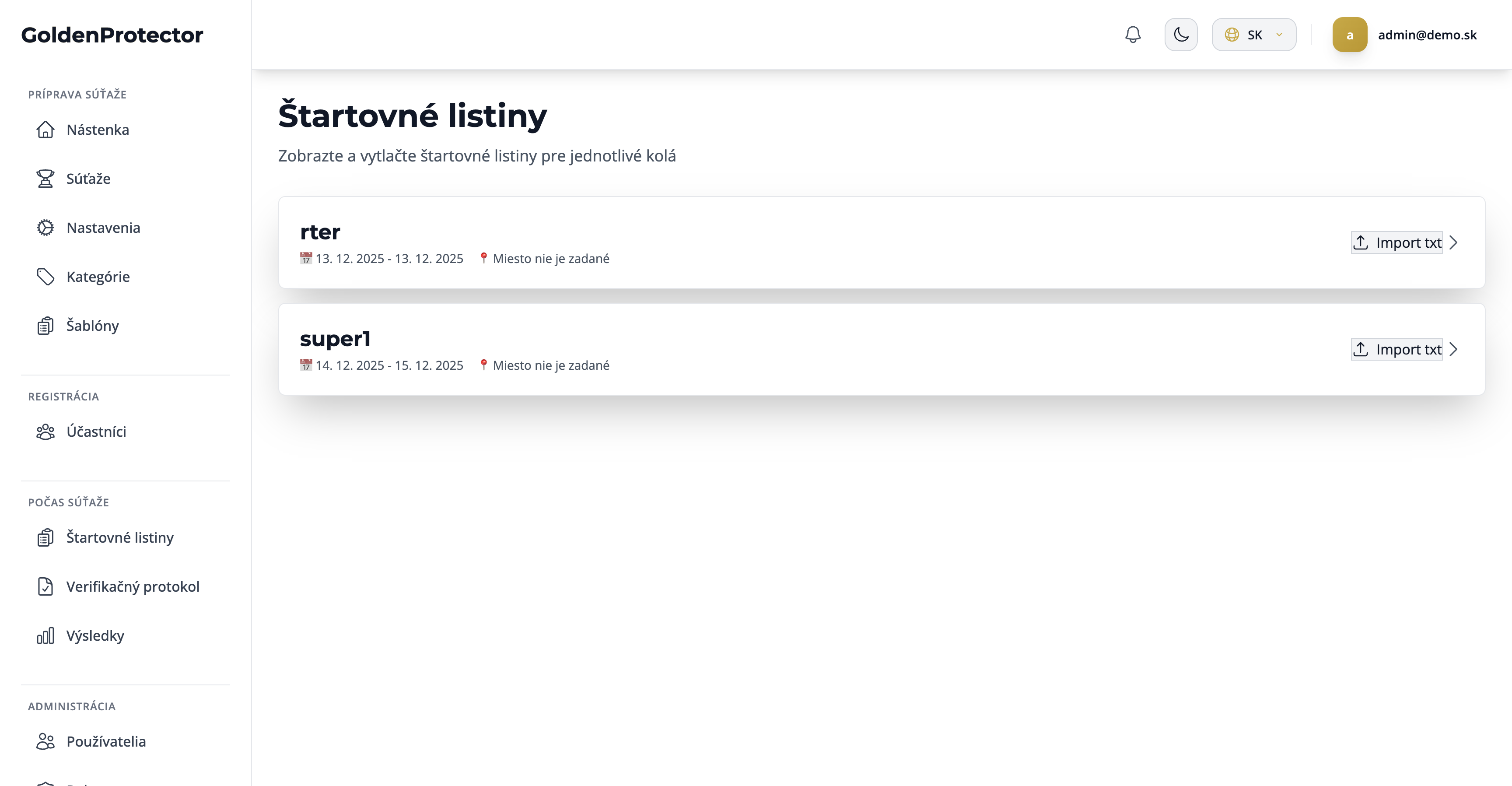Screen dimensions: 1512x786
Task: Click the GoldenProtector logo
Action: 112,35
